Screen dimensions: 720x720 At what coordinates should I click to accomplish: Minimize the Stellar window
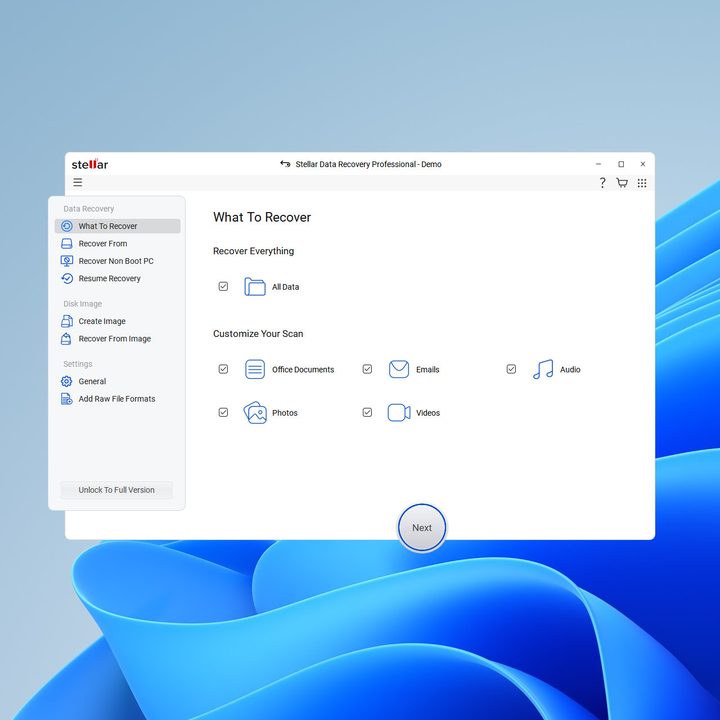point(598,164)
